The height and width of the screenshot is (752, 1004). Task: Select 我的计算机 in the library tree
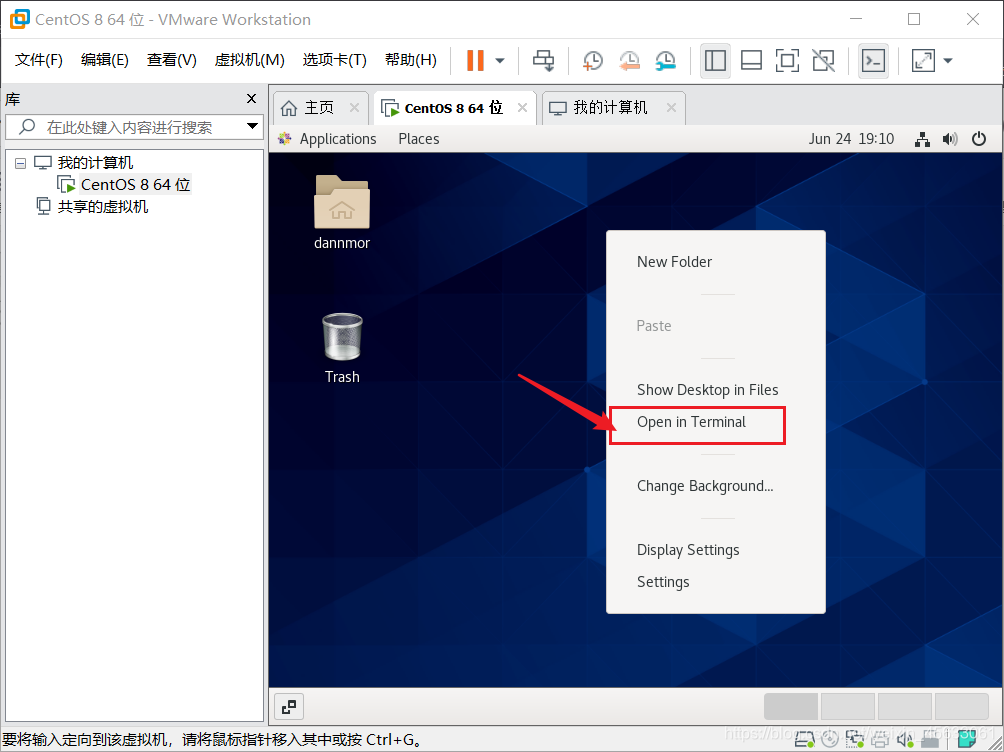tap(95, 163)
